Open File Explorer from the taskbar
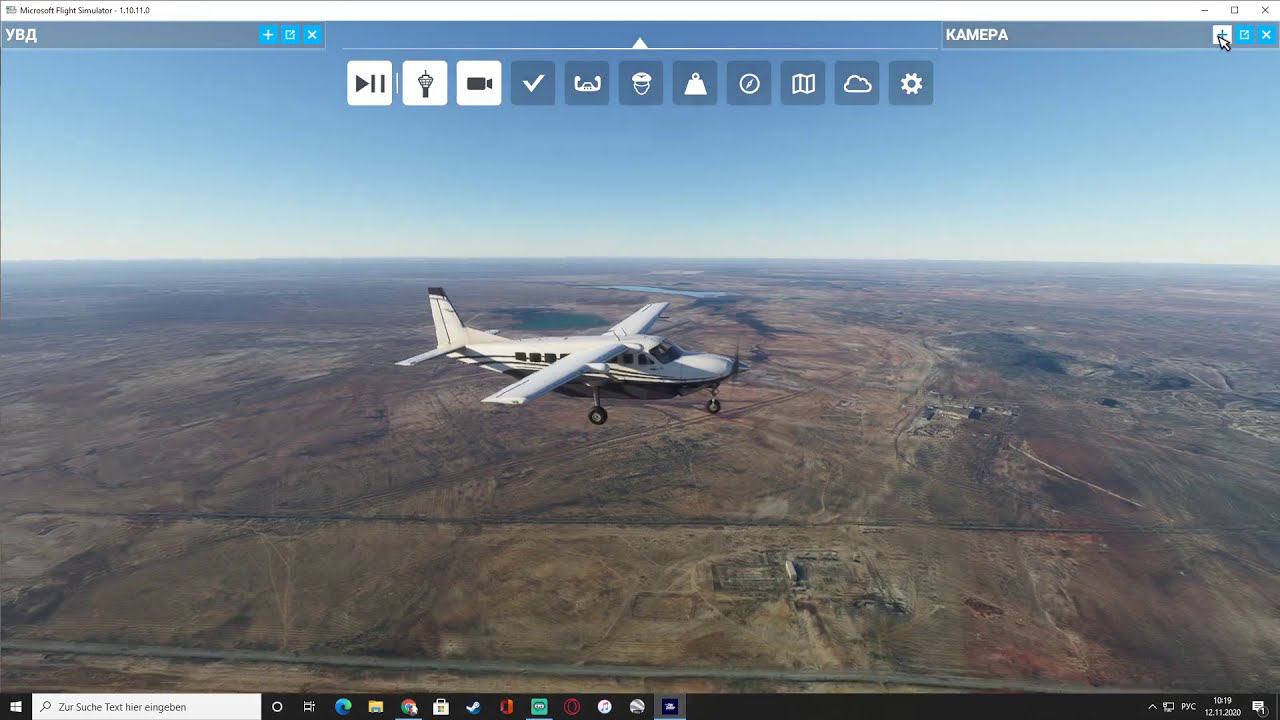Image resolution: width=1280 pixels, height=720 pixels. point(376,707)
